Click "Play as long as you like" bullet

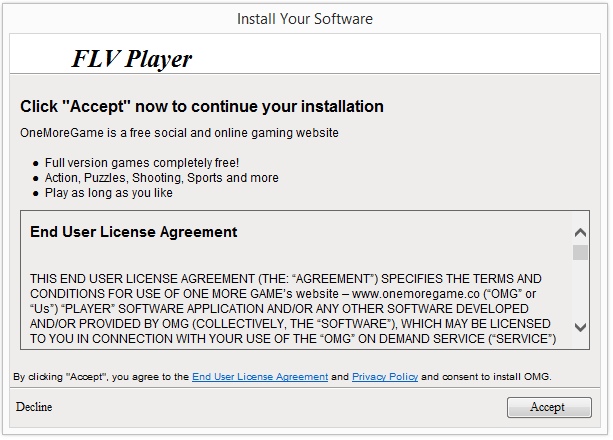(108, 193)
